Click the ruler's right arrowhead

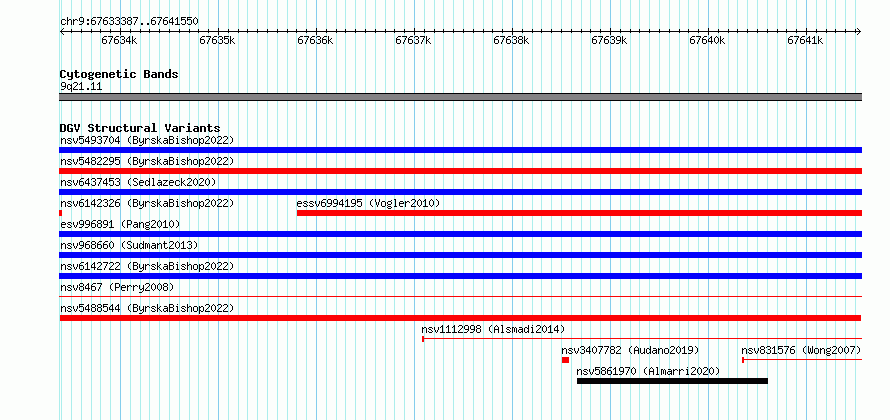(x=859, y=32)
